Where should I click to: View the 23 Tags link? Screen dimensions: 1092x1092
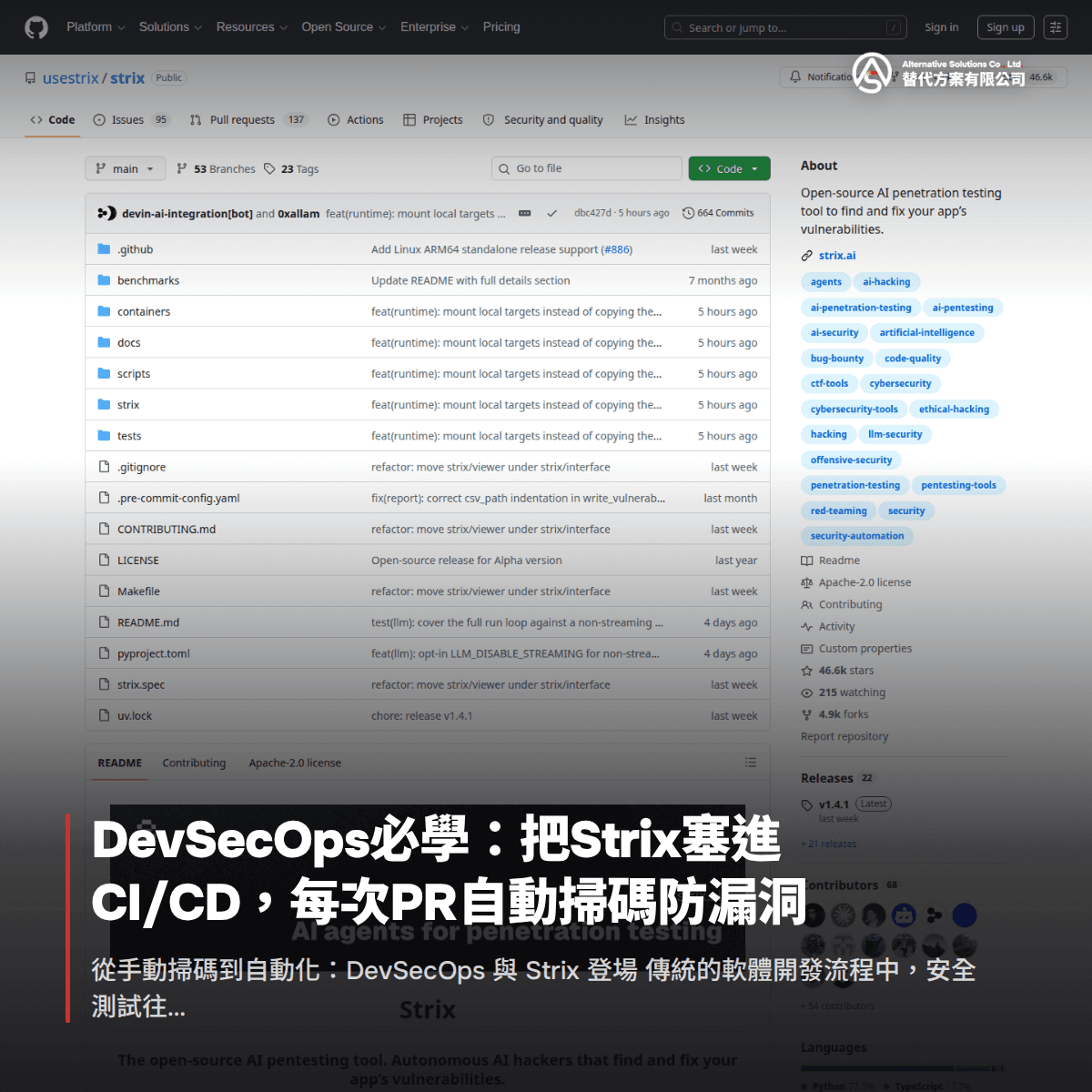click(x=291, y=169)
